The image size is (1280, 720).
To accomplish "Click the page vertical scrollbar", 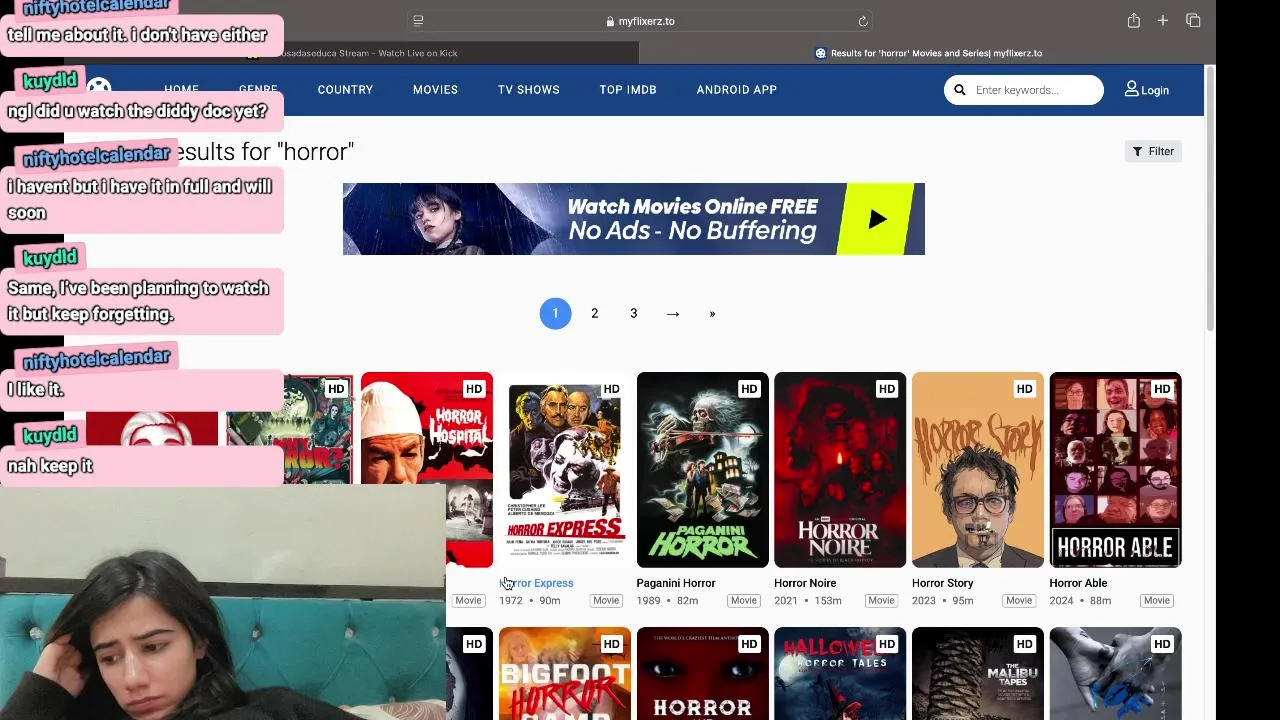I will click(x=1210, y=200).
